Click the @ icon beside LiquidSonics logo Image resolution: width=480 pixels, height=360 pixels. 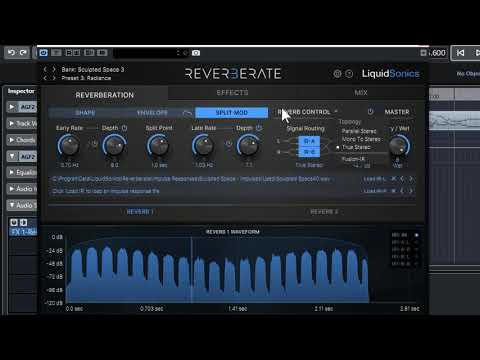tap(337, 74)
